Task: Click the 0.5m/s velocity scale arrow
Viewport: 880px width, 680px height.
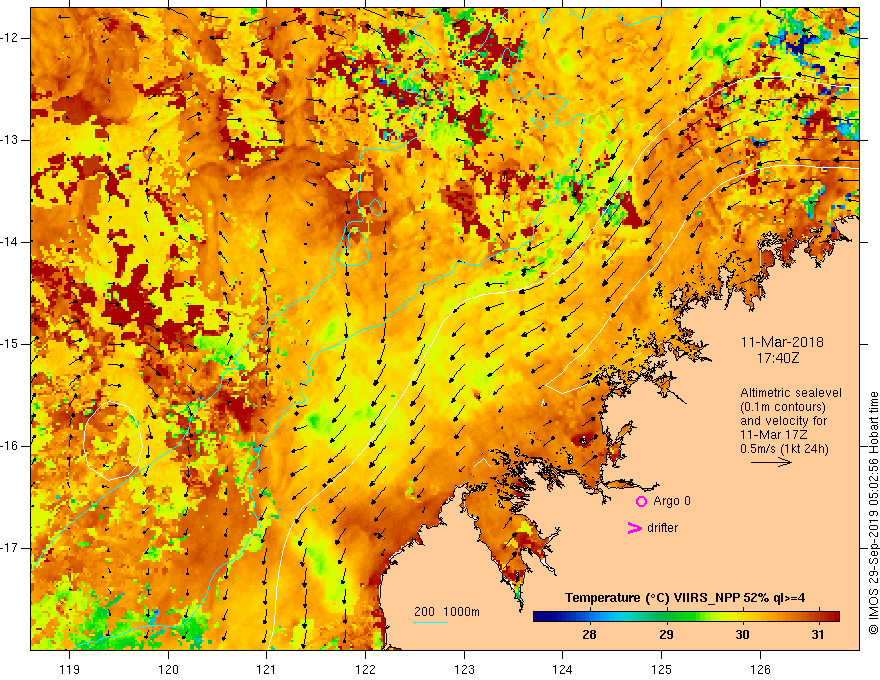Action: [772, 462]
